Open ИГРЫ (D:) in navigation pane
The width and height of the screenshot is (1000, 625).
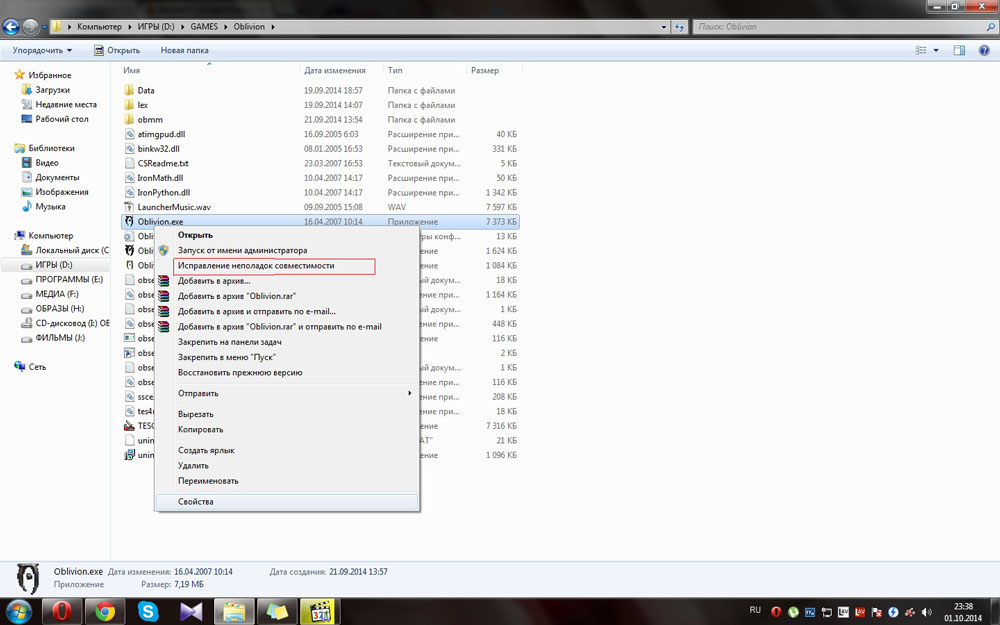coord(53,265)
